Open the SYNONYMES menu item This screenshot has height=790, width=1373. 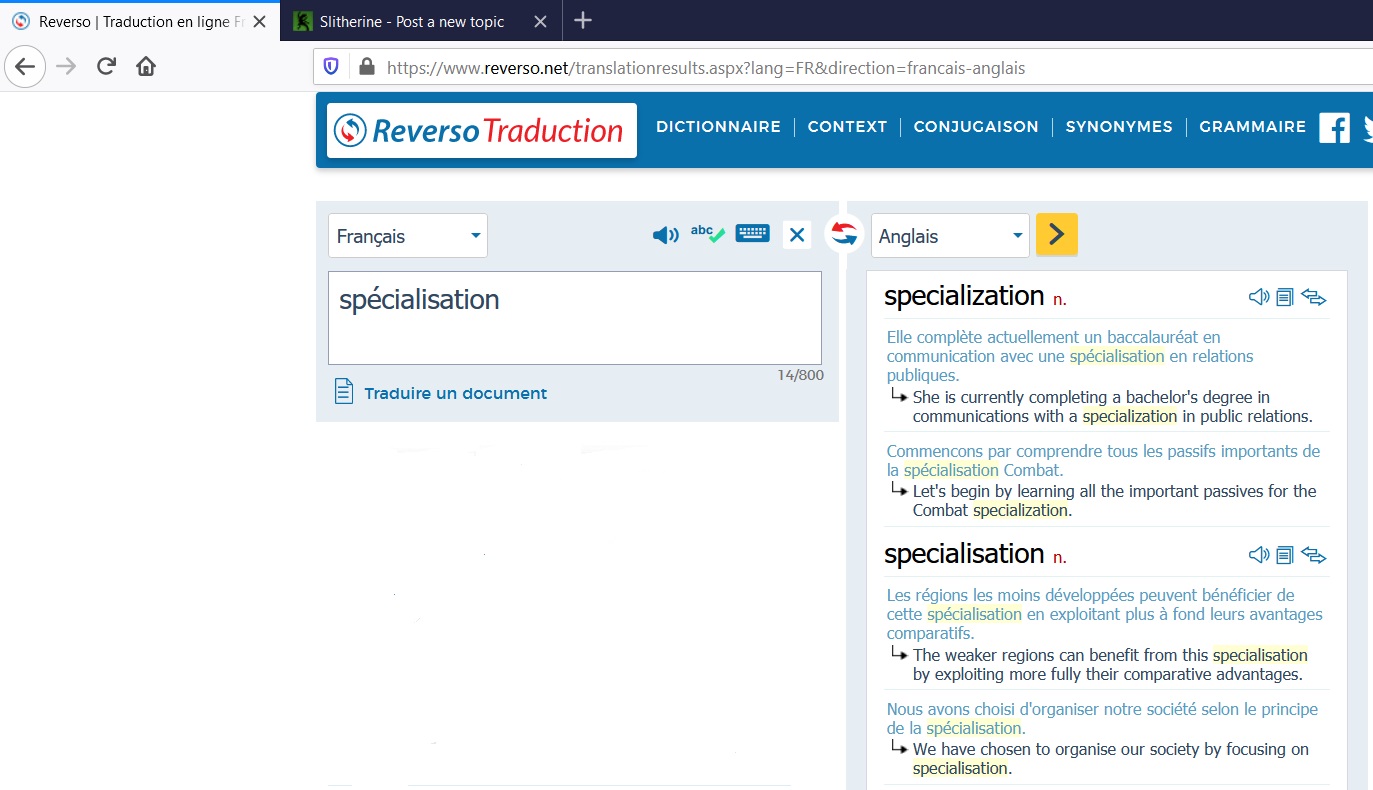click(x=1119, y=127)
